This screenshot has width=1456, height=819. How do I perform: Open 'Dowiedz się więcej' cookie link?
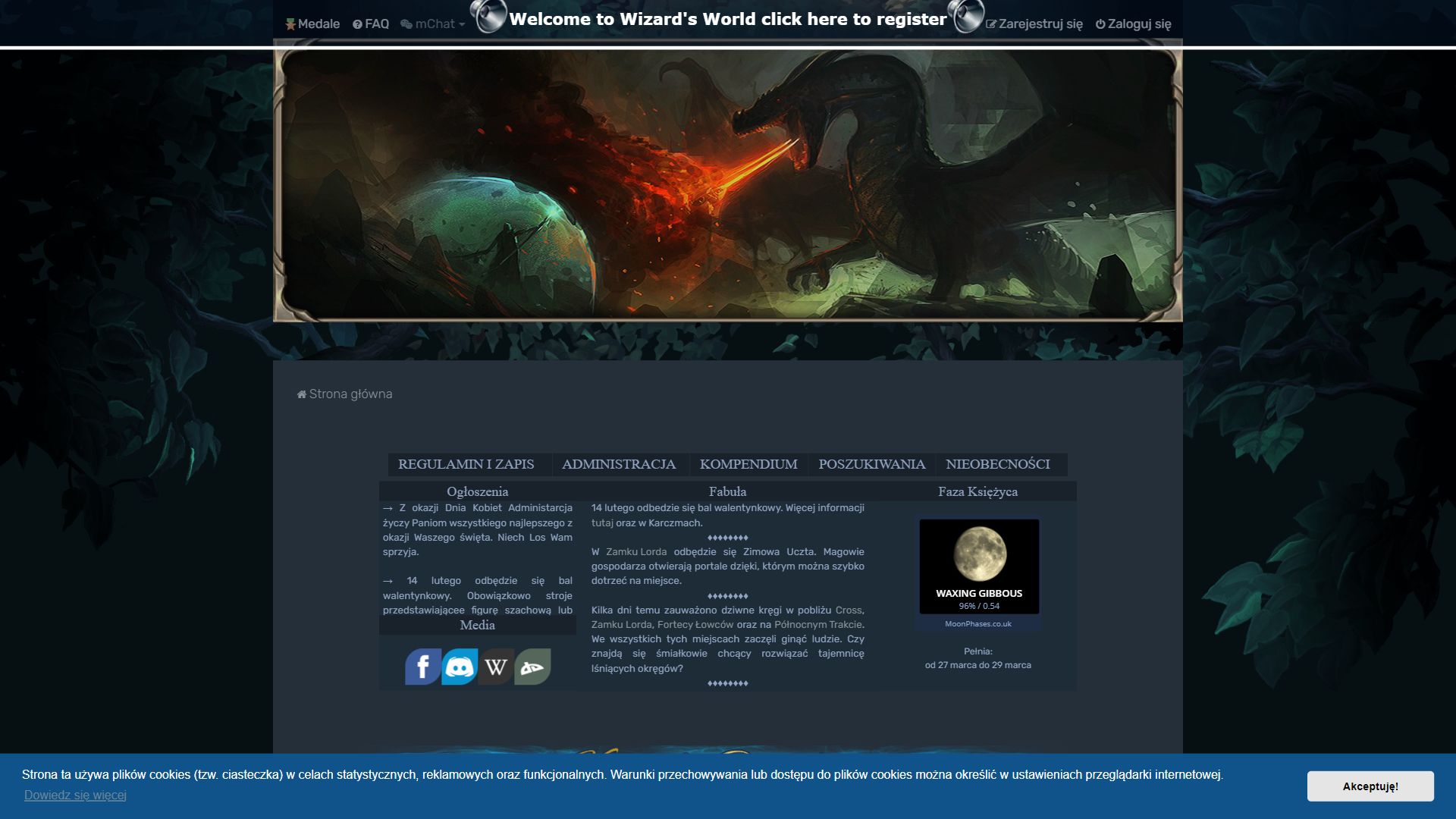[75, 795]
